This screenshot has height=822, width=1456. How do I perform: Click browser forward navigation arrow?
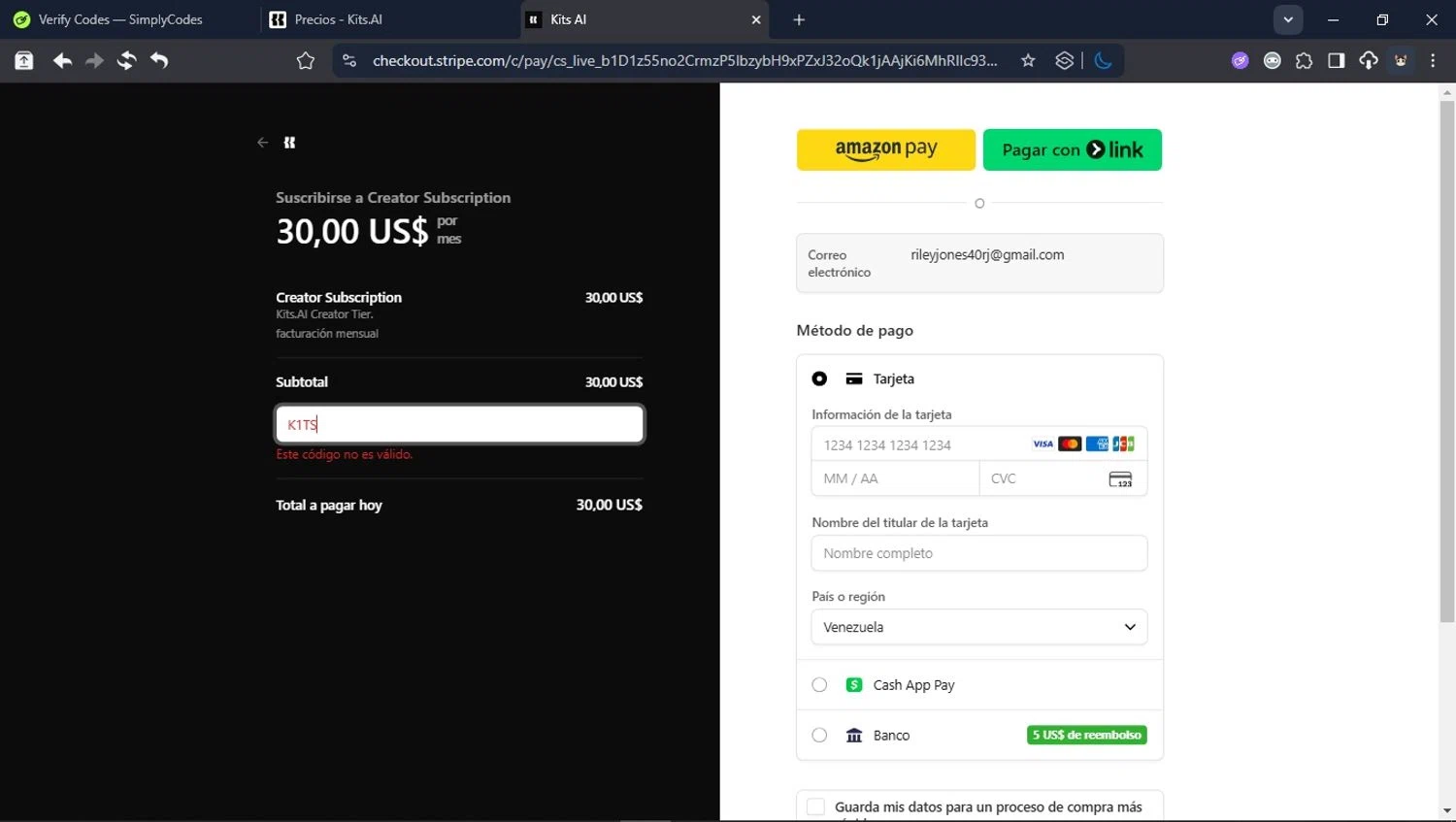pyautogui.click(x=94, y=61)
